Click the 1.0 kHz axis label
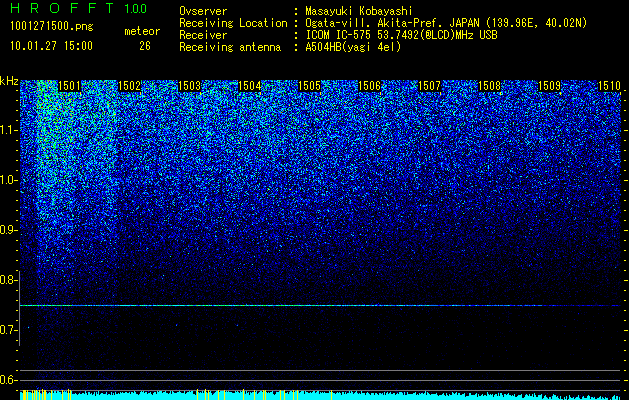The height and width of the screenshot is (400, 629). [x=9, y=180]
